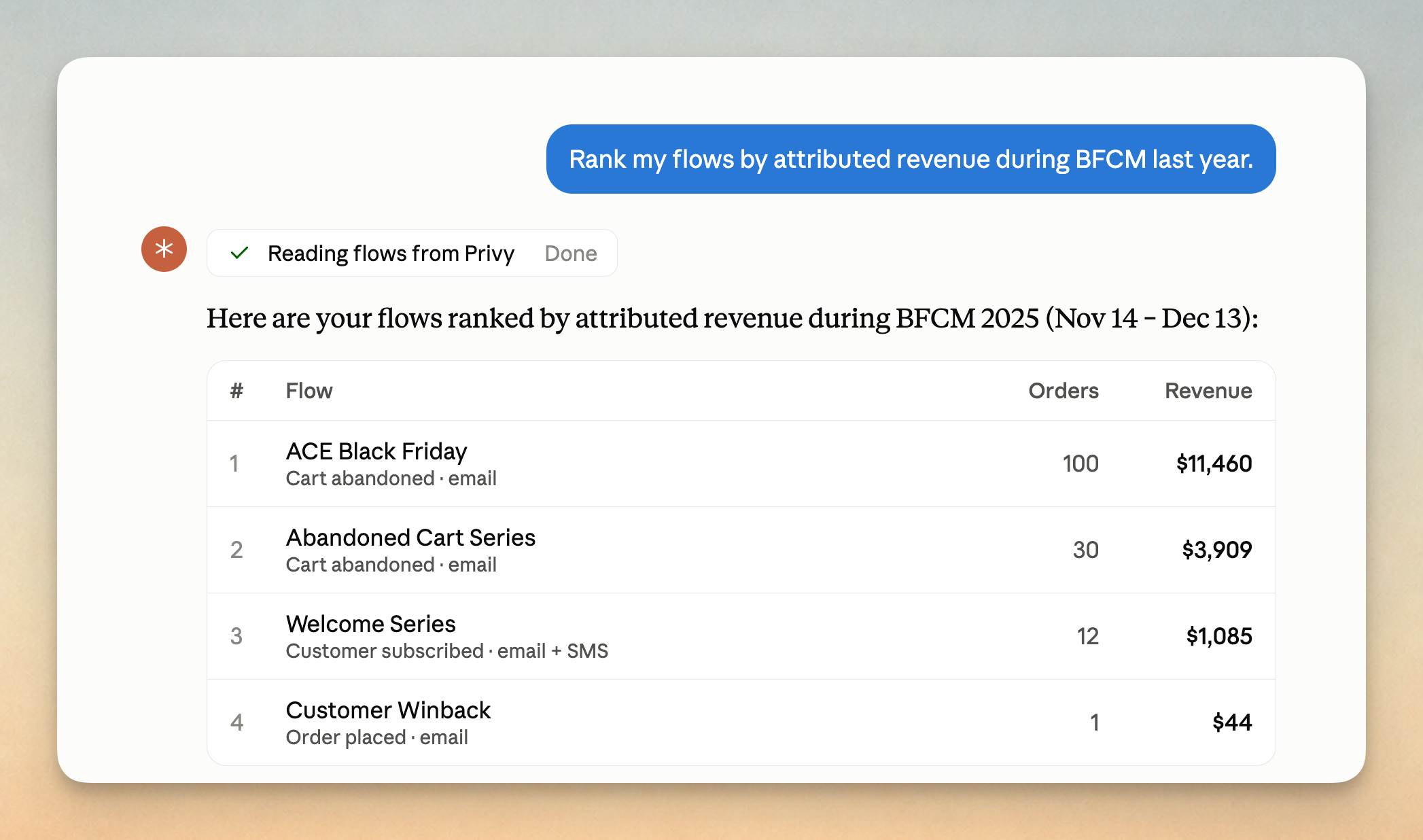
Task: Select the 'Customer Winback' flow name
Action: [388, 710]
